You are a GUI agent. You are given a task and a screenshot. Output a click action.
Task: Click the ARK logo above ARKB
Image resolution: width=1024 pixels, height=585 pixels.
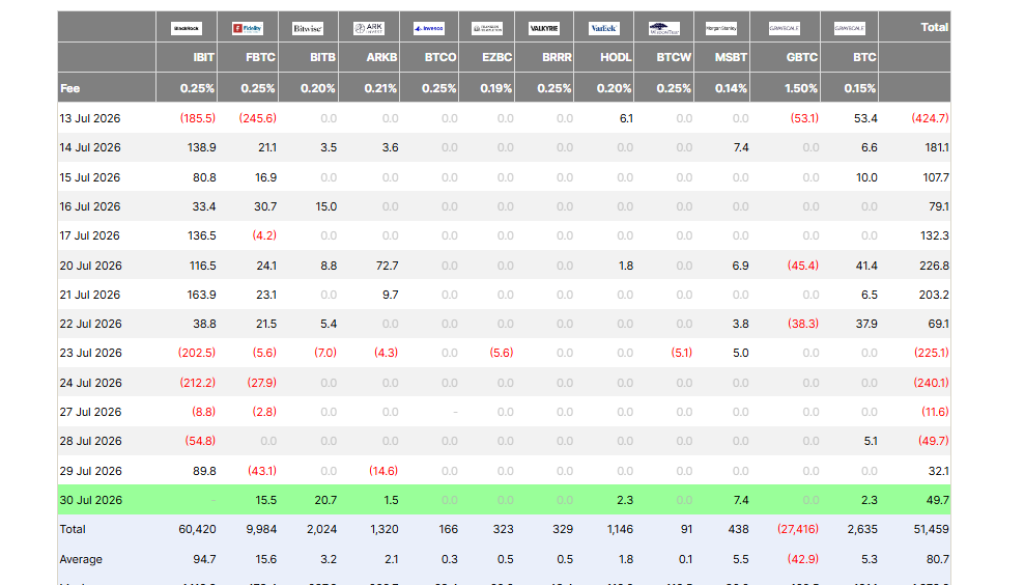click(x=369, y=29)
